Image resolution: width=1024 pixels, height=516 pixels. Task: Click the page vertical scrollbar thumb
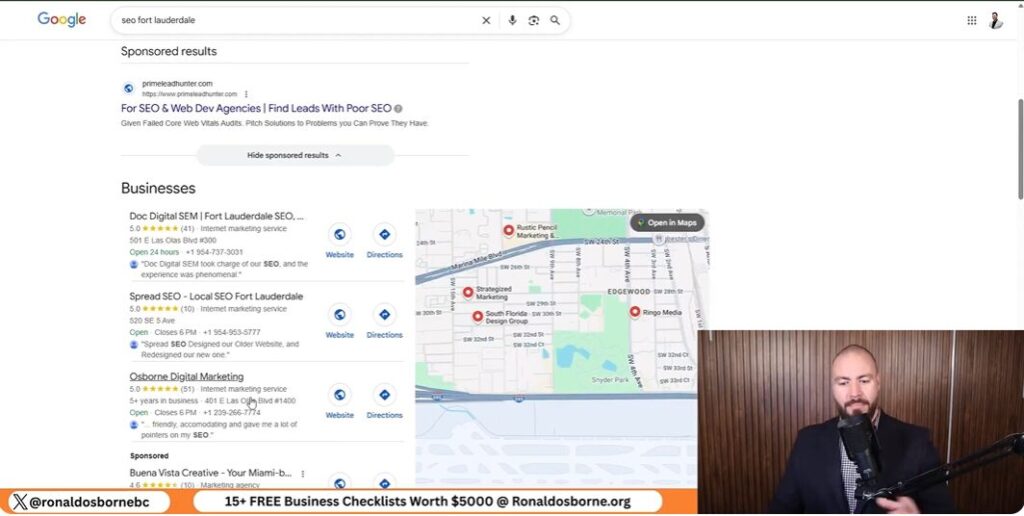click(1020, 149)
